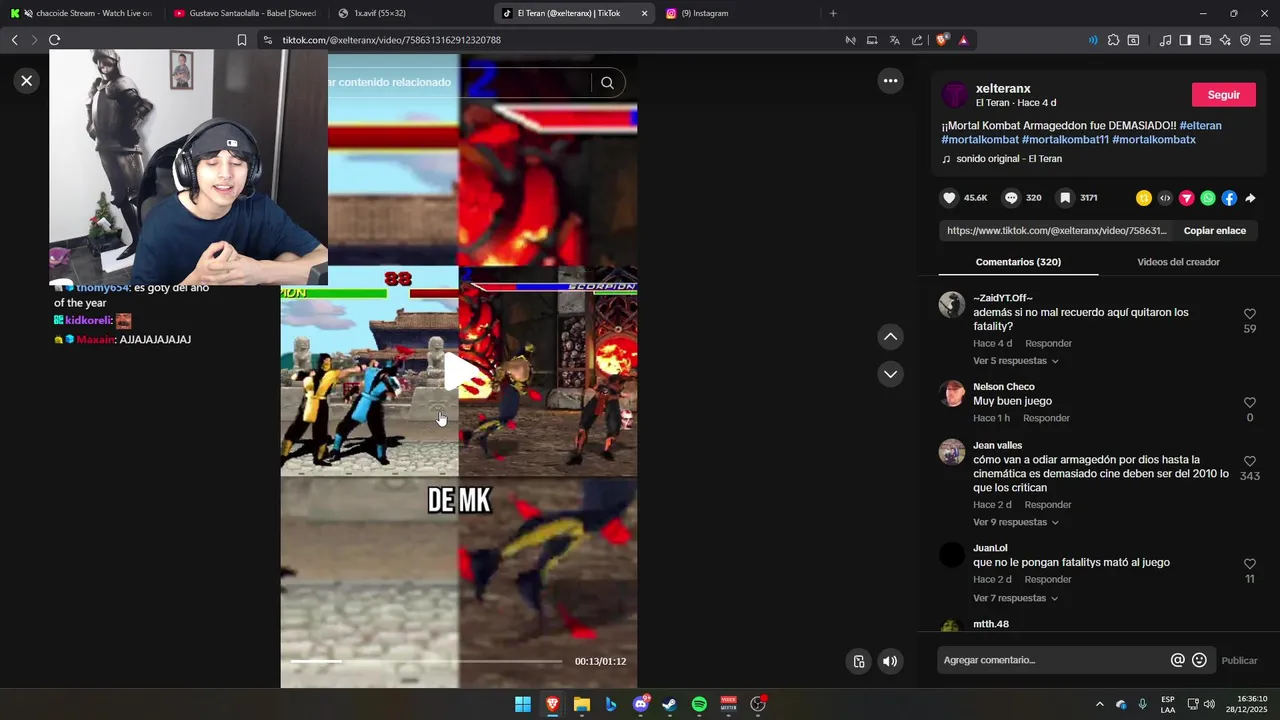Viewport: 1280px width, 720px height.
Task: Open a new browser tab
Action: 833,13
